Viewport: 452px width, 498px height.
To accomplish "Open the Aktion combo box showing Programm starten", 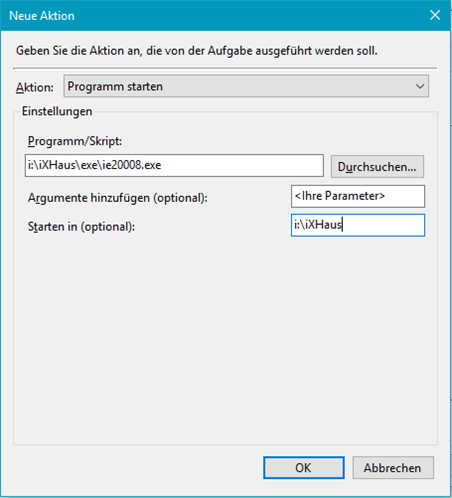I will (x=246, y=86).
